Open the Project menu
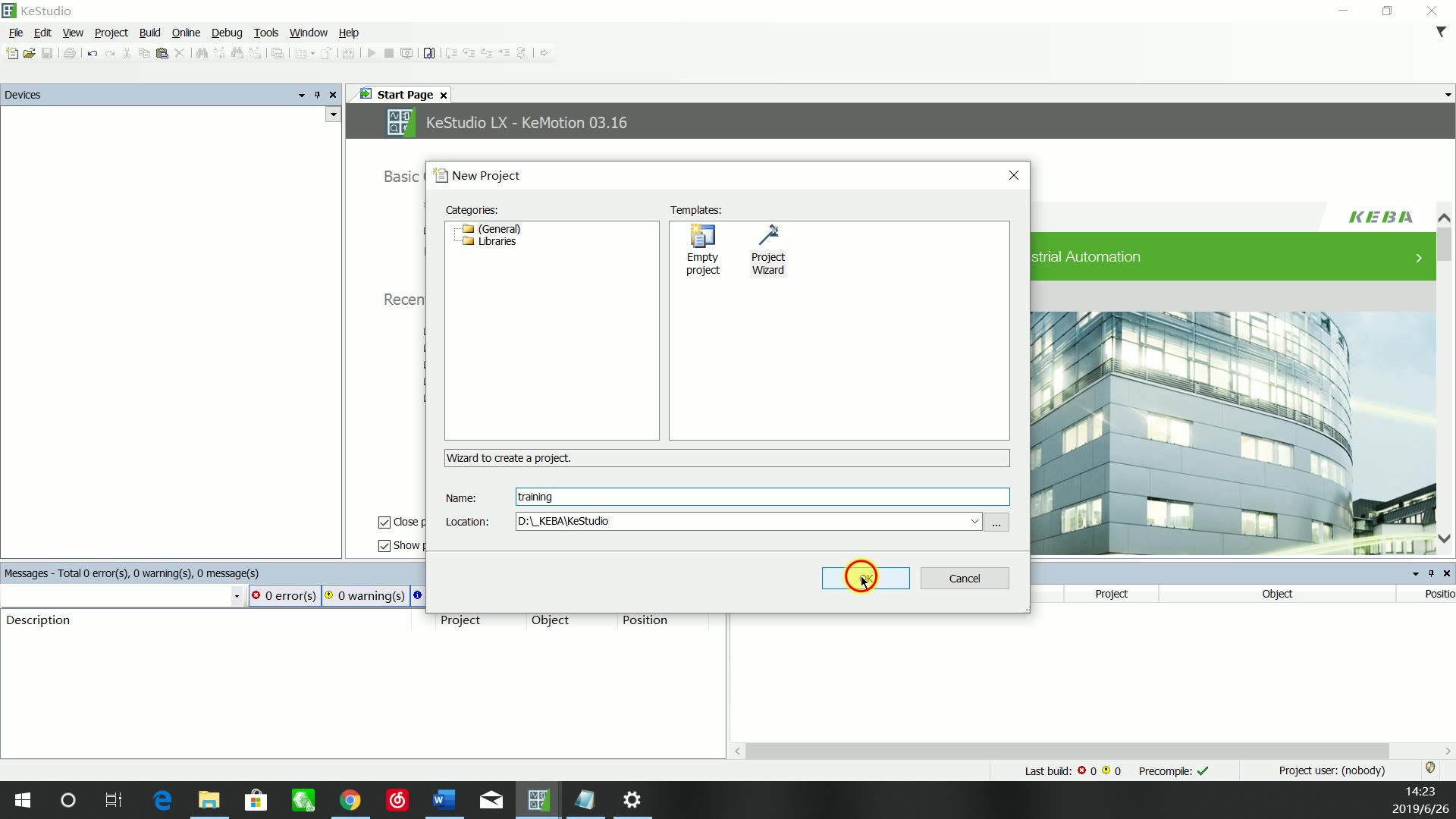 click(x=111, y=33)
